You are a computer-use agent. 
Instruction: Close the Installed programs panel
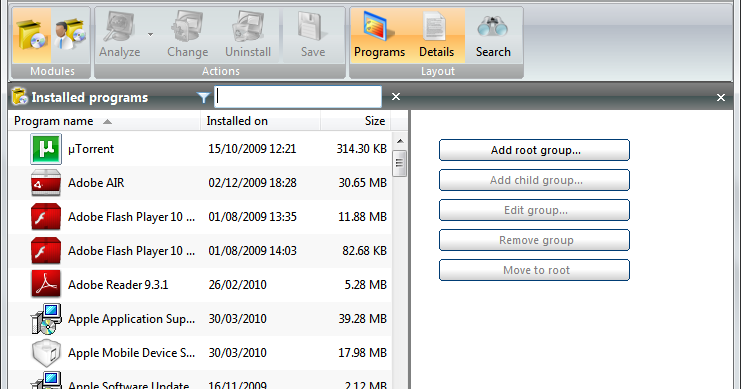coord(721,97)
